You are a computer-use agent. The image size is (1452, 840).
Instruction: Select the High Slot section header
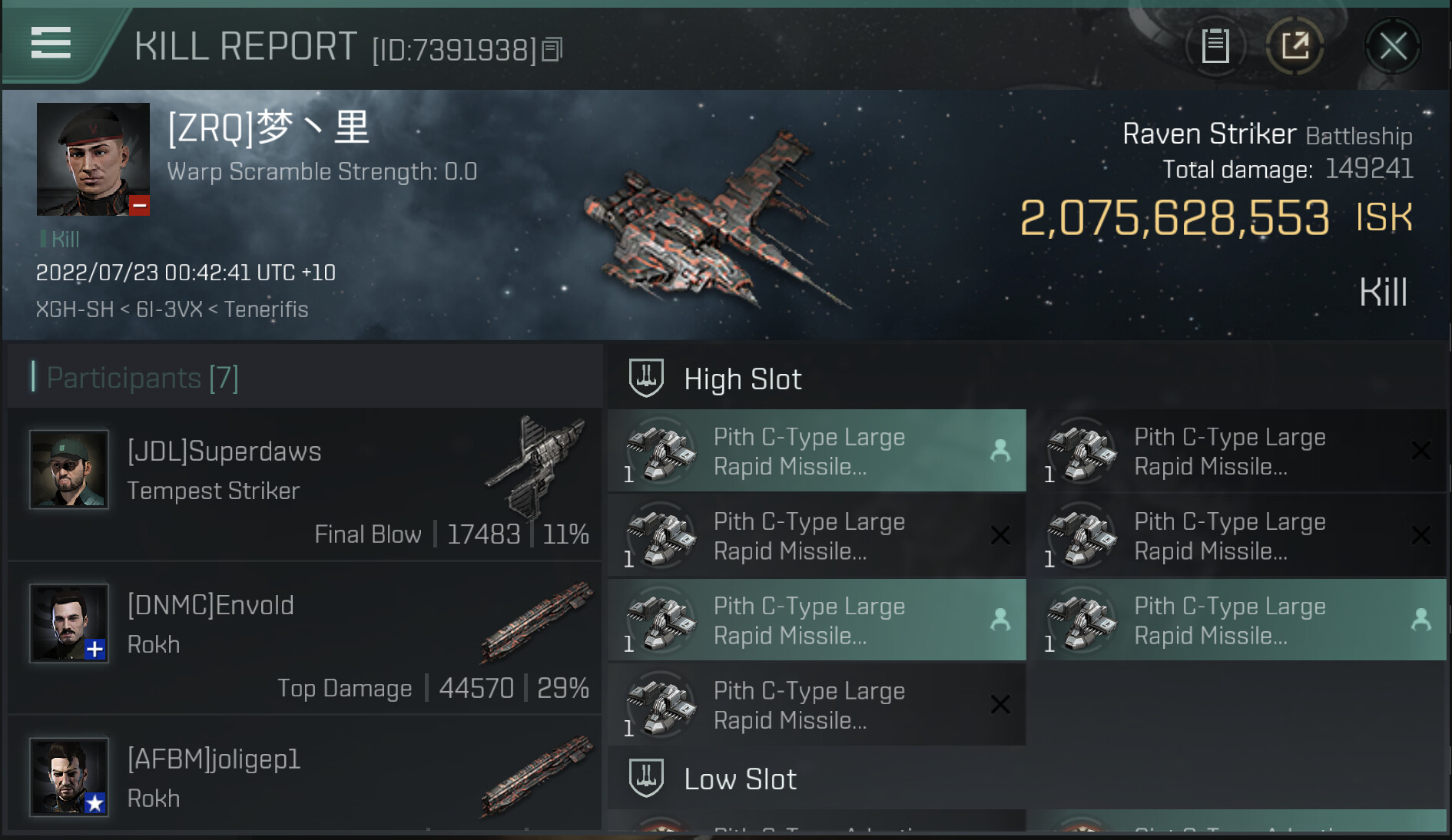pyautogui.click(x=743, y=379)
